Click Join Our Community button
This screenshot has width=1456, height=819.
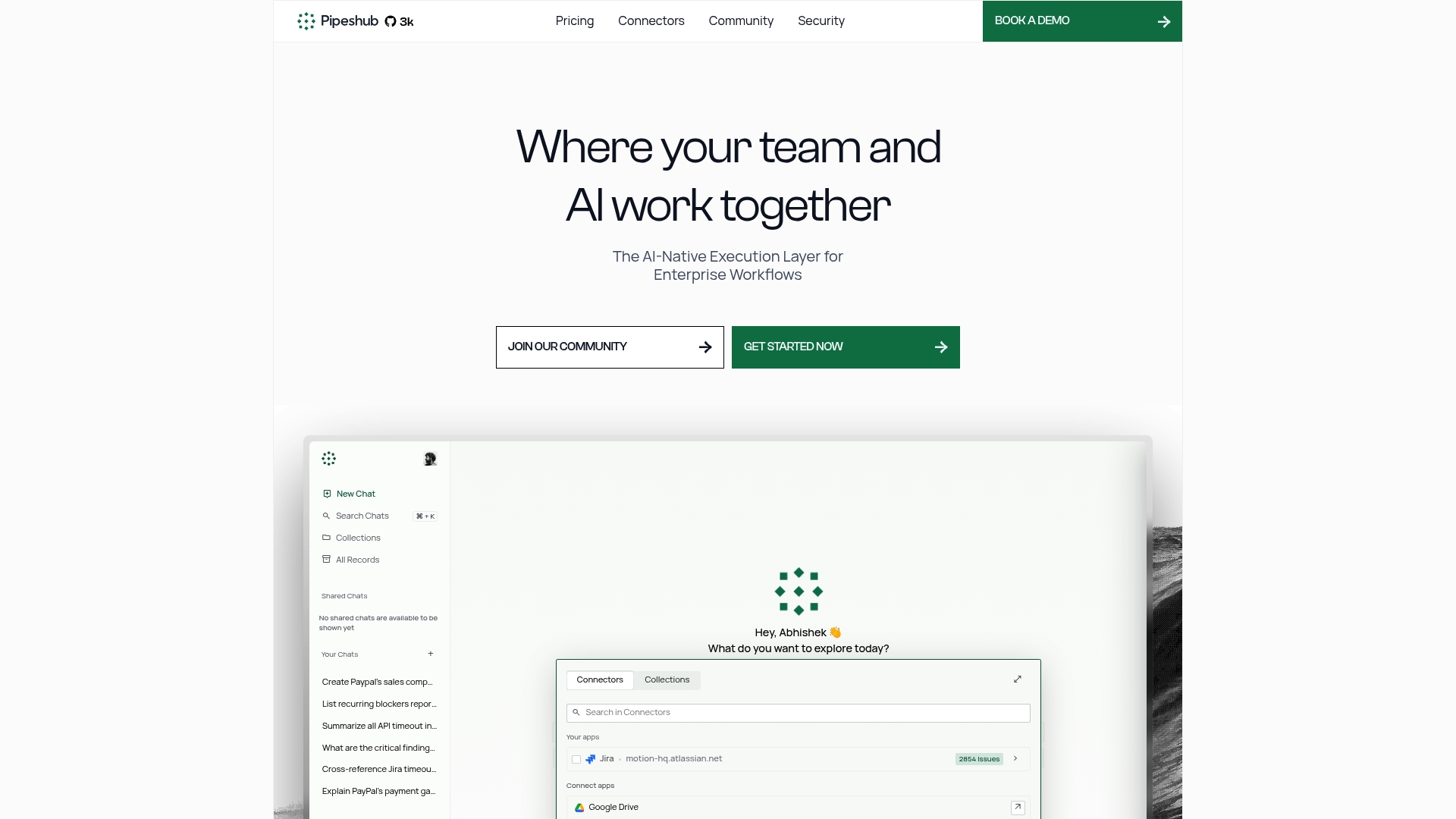[610, 347]
